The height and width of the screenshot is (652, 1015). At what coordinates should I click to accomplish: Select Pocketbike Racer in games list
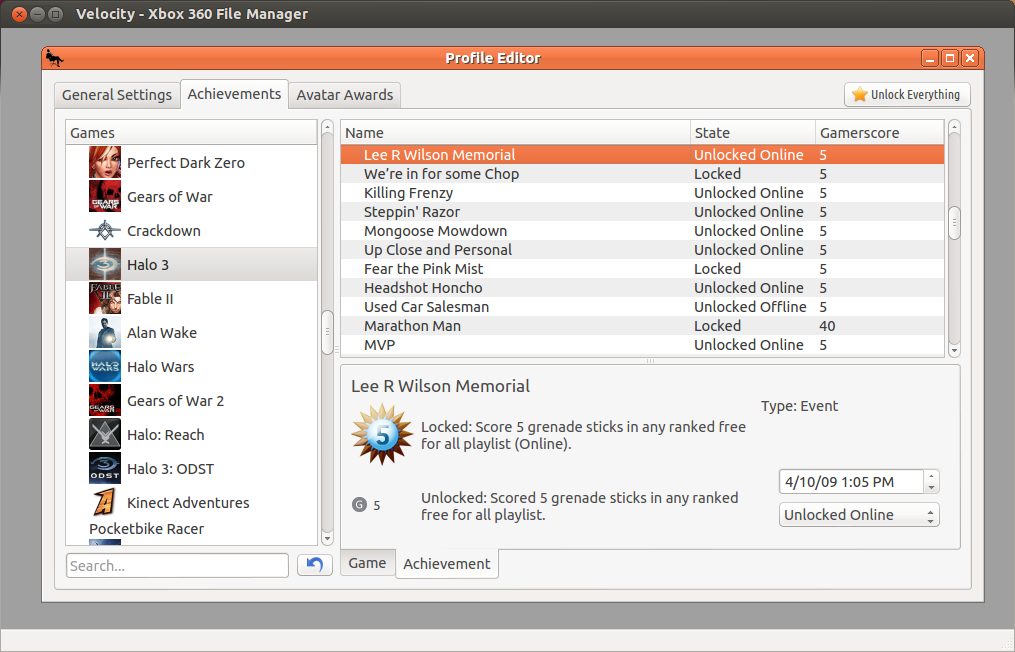point(146,528)
